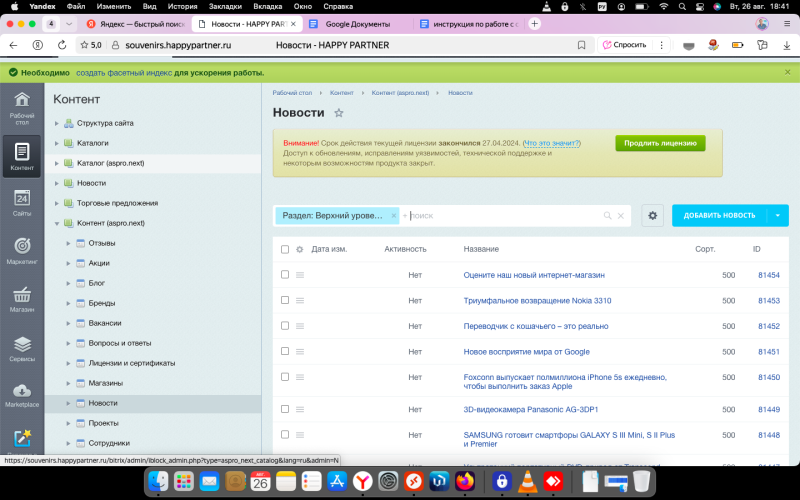
Task: Open news item Триумфальное возвращение Nokia 3310
Action: tap(537, 301)
